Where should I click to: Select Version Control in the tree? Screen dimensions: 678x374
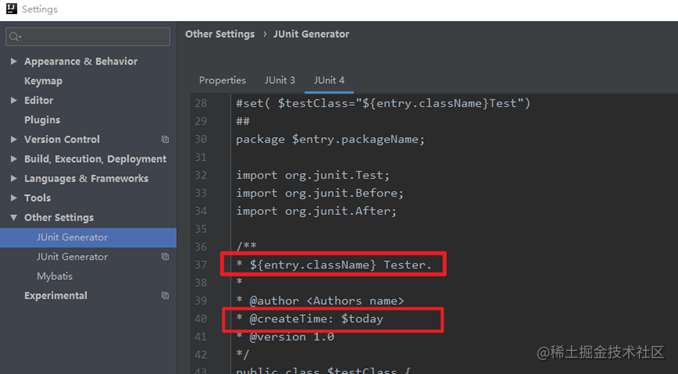(62, 139)
